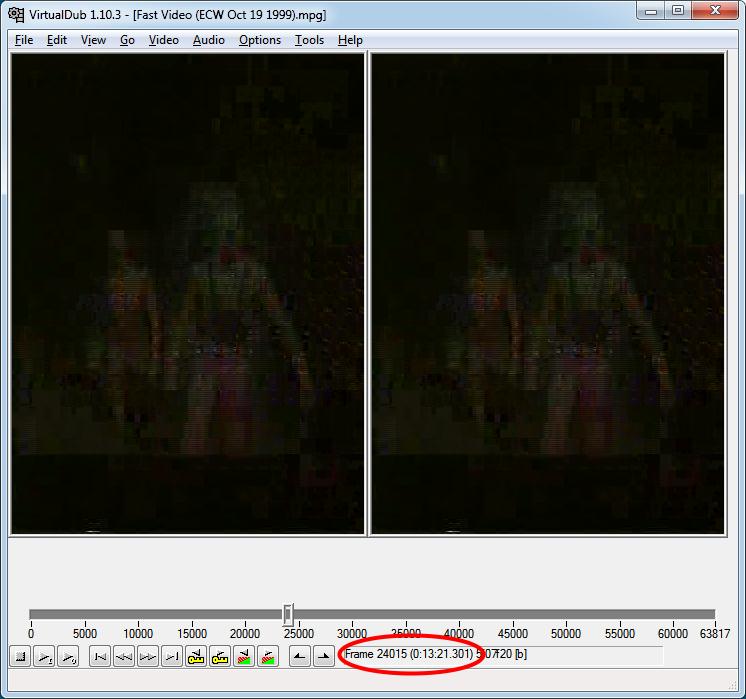Image resolution: width=746 pixels, height=699 pixels.
Task: Open the Edit menu
Action: [x=57, y=40]
